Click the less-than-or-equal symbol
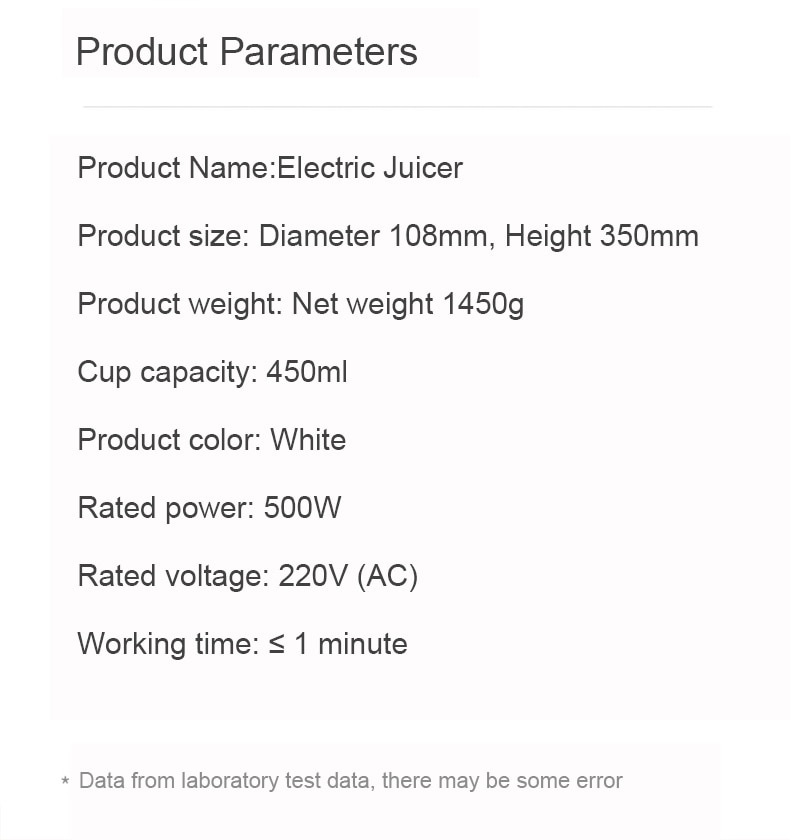790x840 pixels. point(276,645)
